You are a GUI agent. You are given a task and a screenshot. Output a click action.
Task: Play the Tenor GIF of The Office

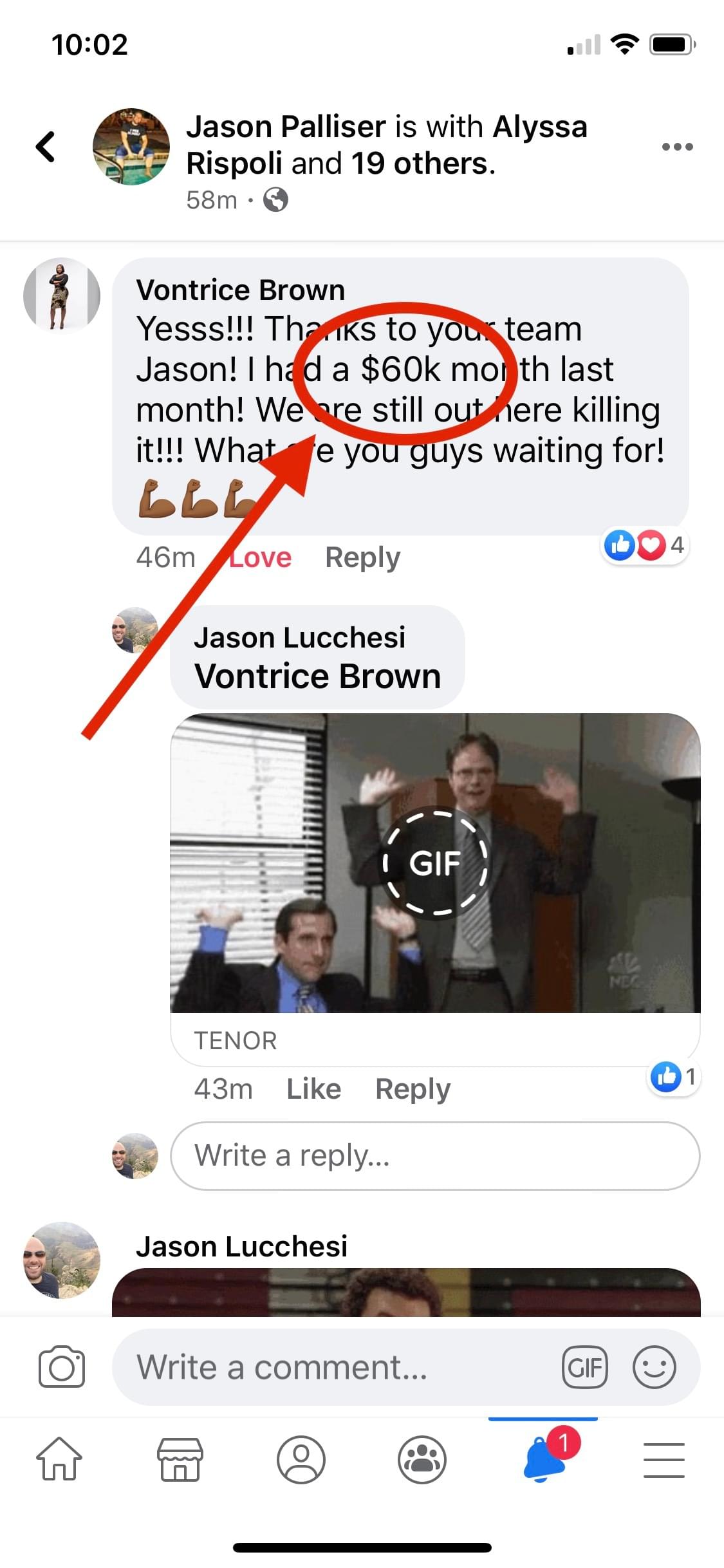435,863
